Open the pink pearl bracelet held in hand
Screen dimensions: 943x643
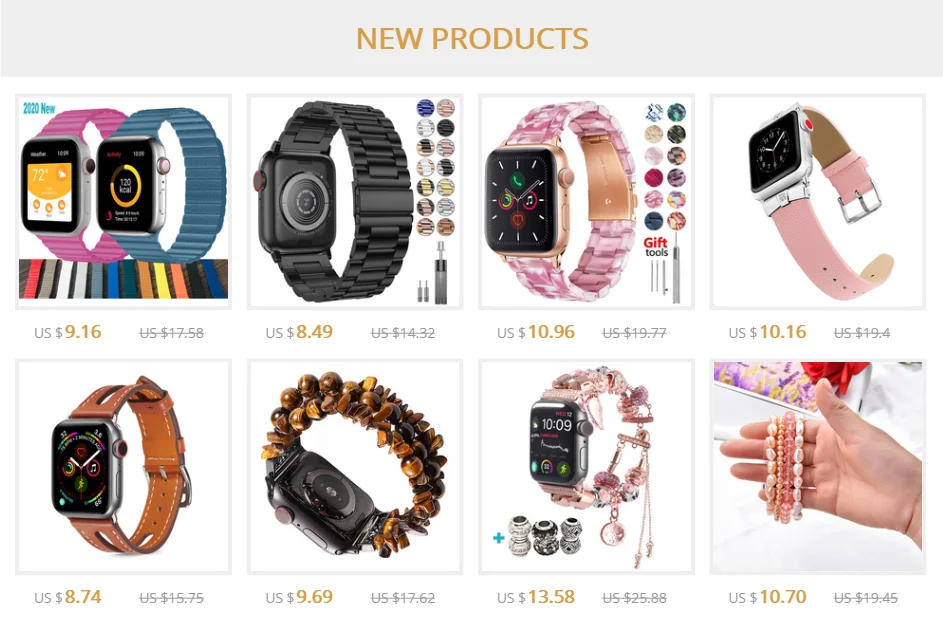click(818, 467)
